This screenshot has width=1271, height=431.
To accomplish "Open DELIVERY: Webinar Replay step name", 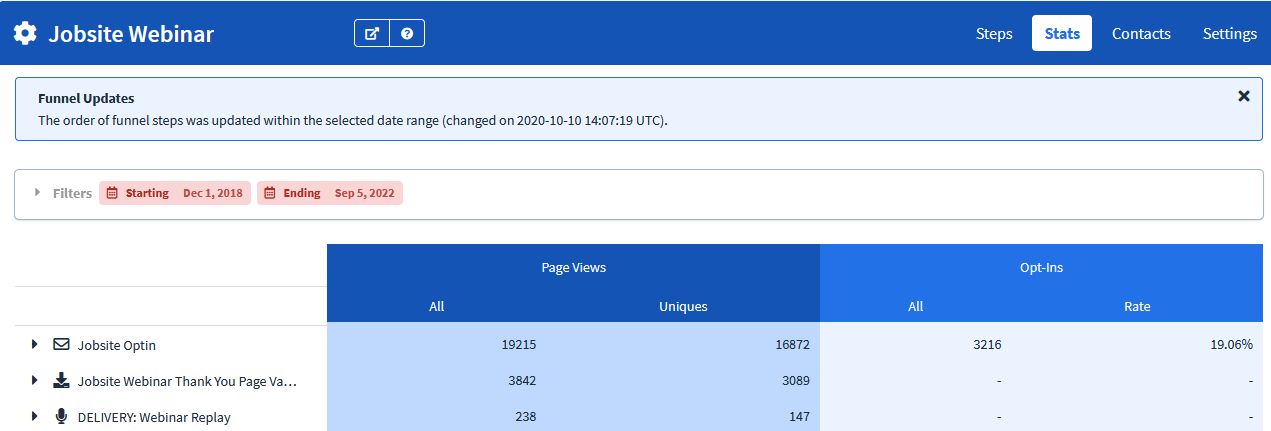I will click(x=154, y=417).
